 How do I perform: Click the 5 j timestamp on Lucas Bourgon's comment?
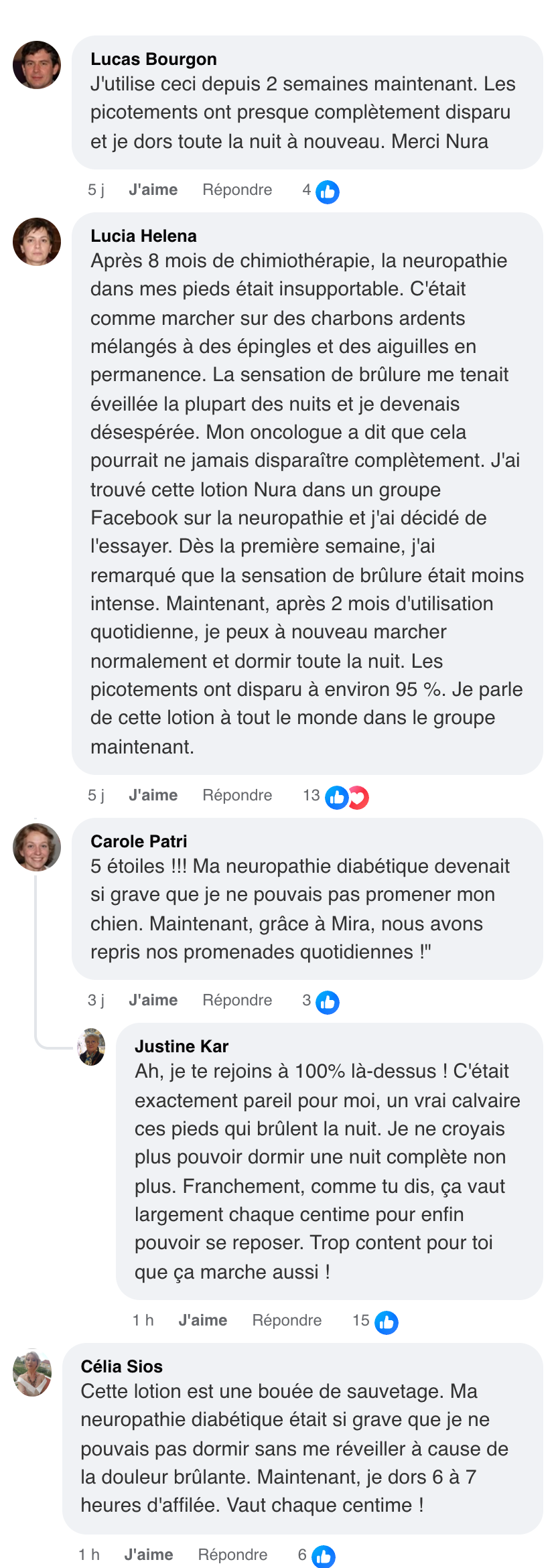96,190
